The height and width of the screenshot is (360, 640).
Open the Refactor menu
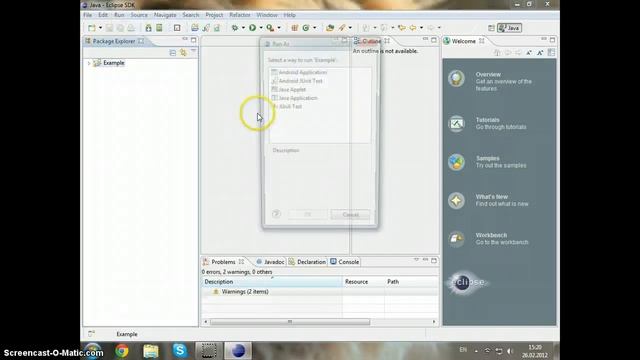[x=240, y=15]
